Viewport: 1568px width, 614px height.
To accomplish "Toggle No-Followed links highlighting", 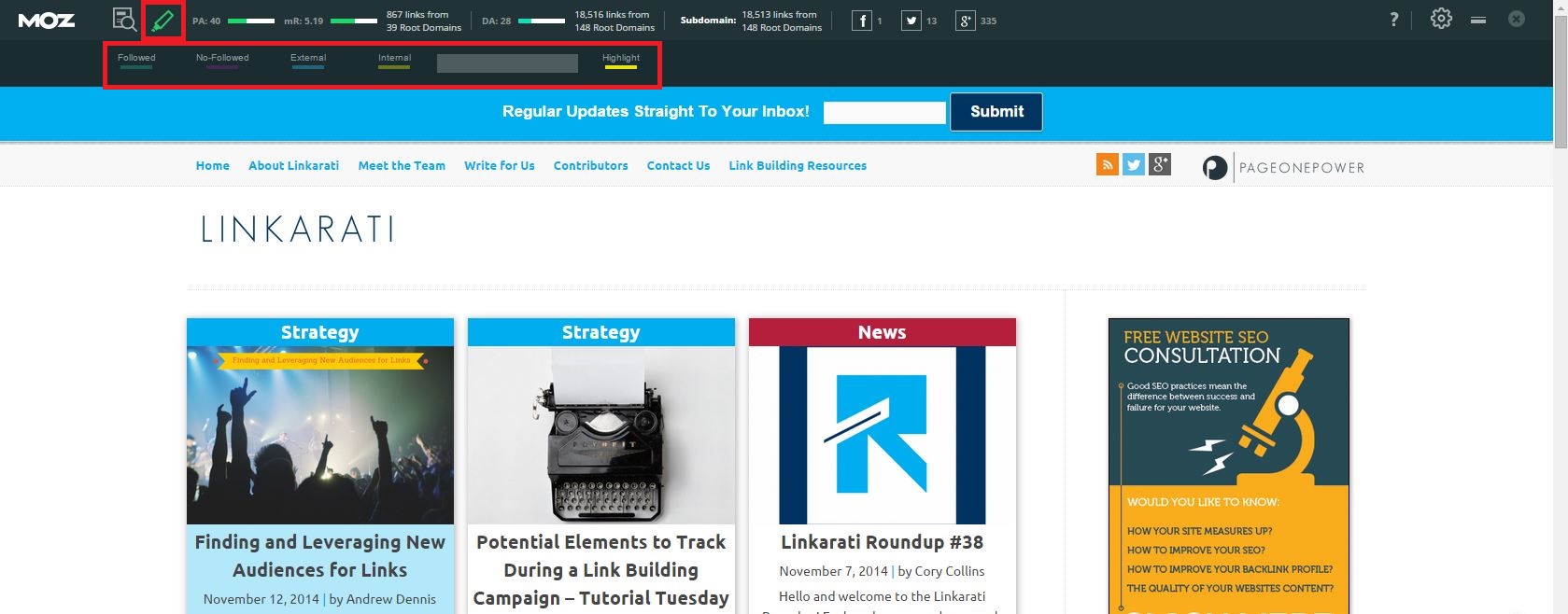I will 222,61.
